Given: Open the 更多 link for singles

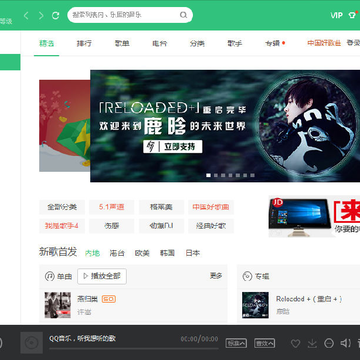Looking at the screenshot, I should tap(216, 276).
